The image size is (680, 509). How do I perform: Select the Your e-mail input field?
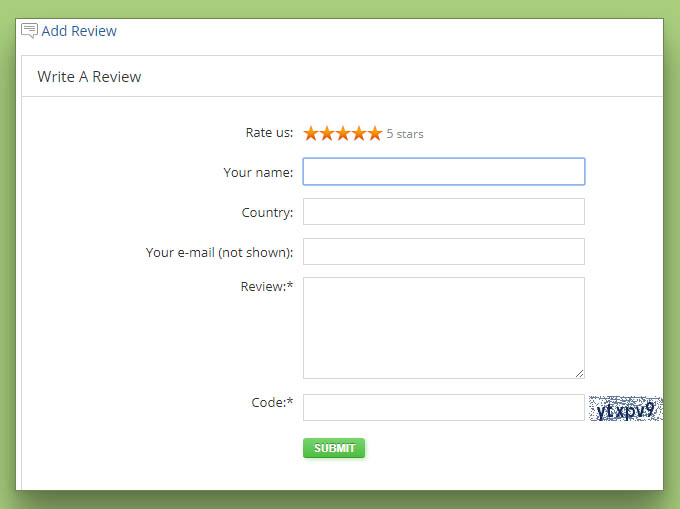(x=443, y=252)
